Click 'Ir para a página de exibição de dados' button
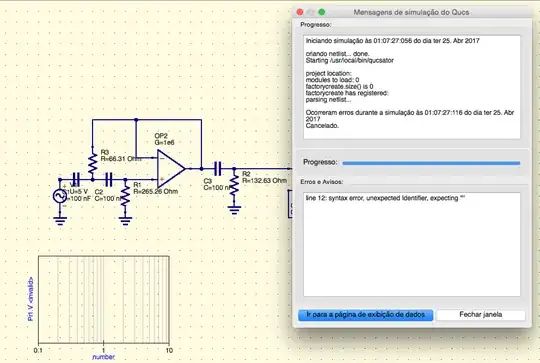 [x=365, y=315]
